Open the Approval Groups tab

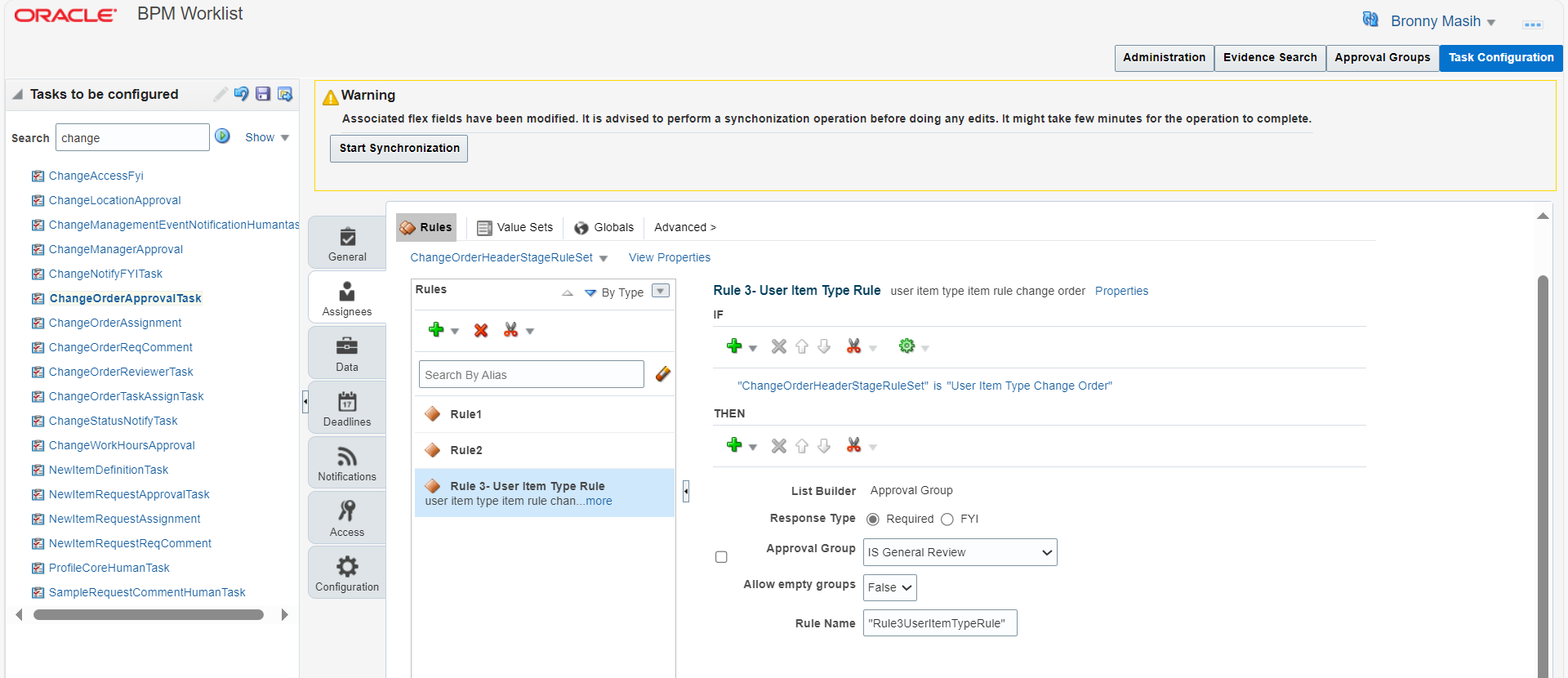(x=1382, y=57)
